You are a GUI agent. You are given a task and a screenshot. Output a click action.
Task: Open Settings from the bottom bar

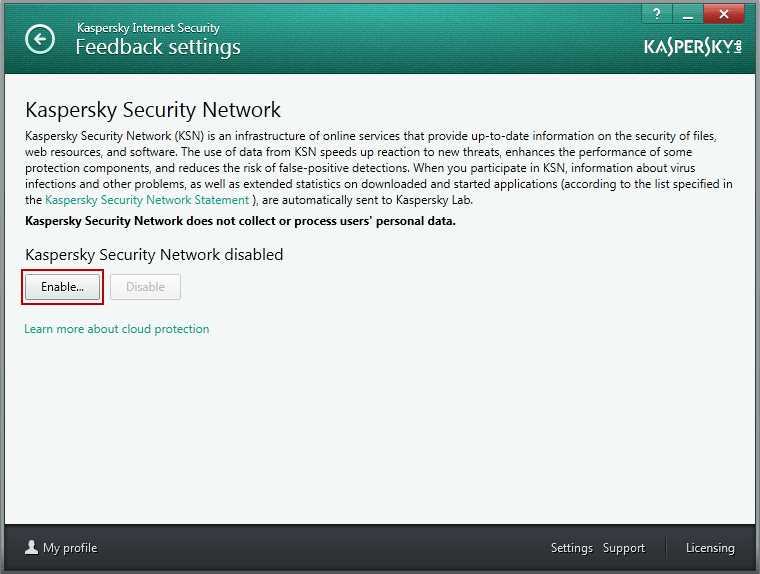[571, 548]
